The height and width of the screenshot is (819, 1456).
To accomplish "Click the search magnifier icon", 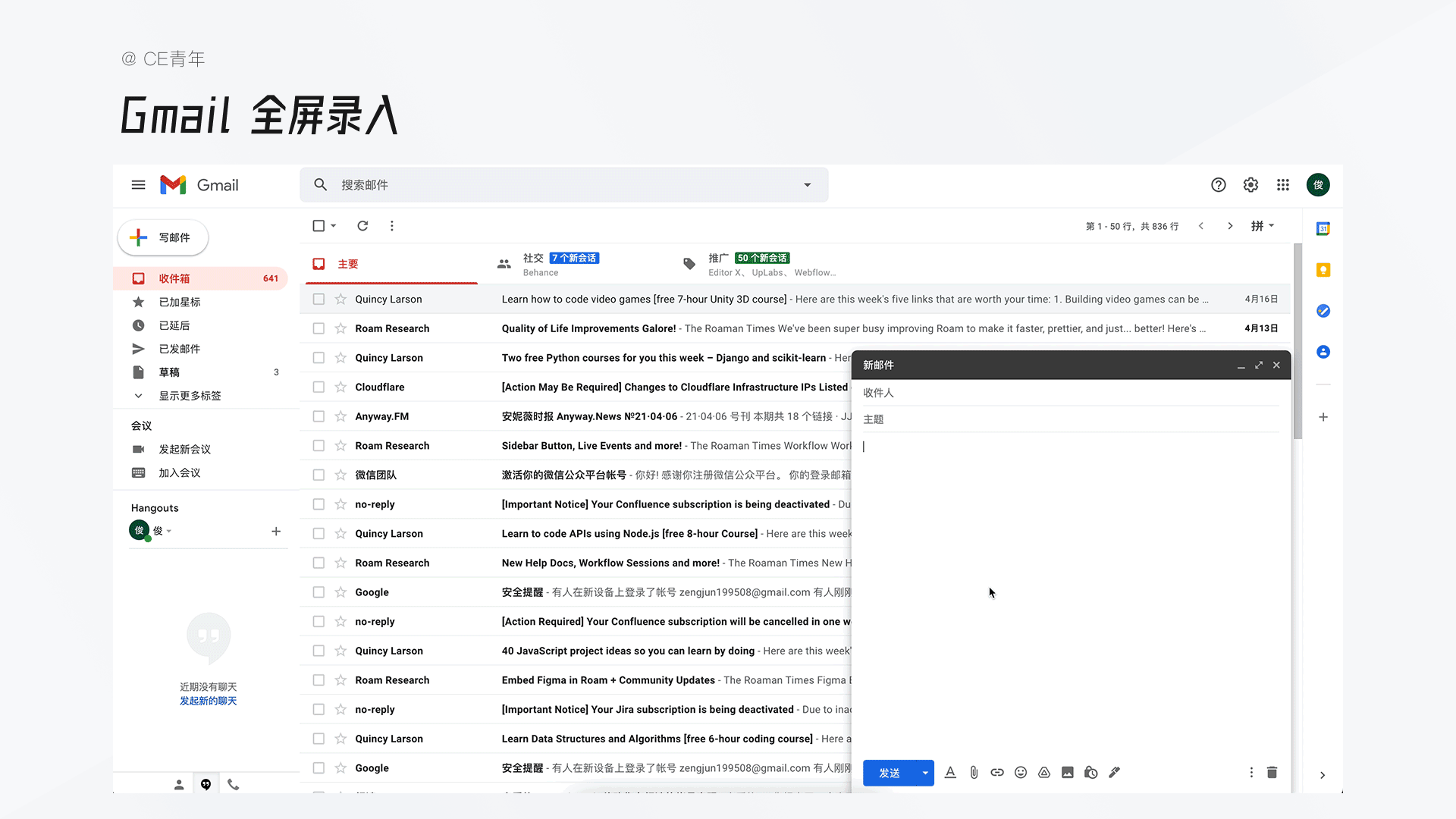I will pos(321,185).
